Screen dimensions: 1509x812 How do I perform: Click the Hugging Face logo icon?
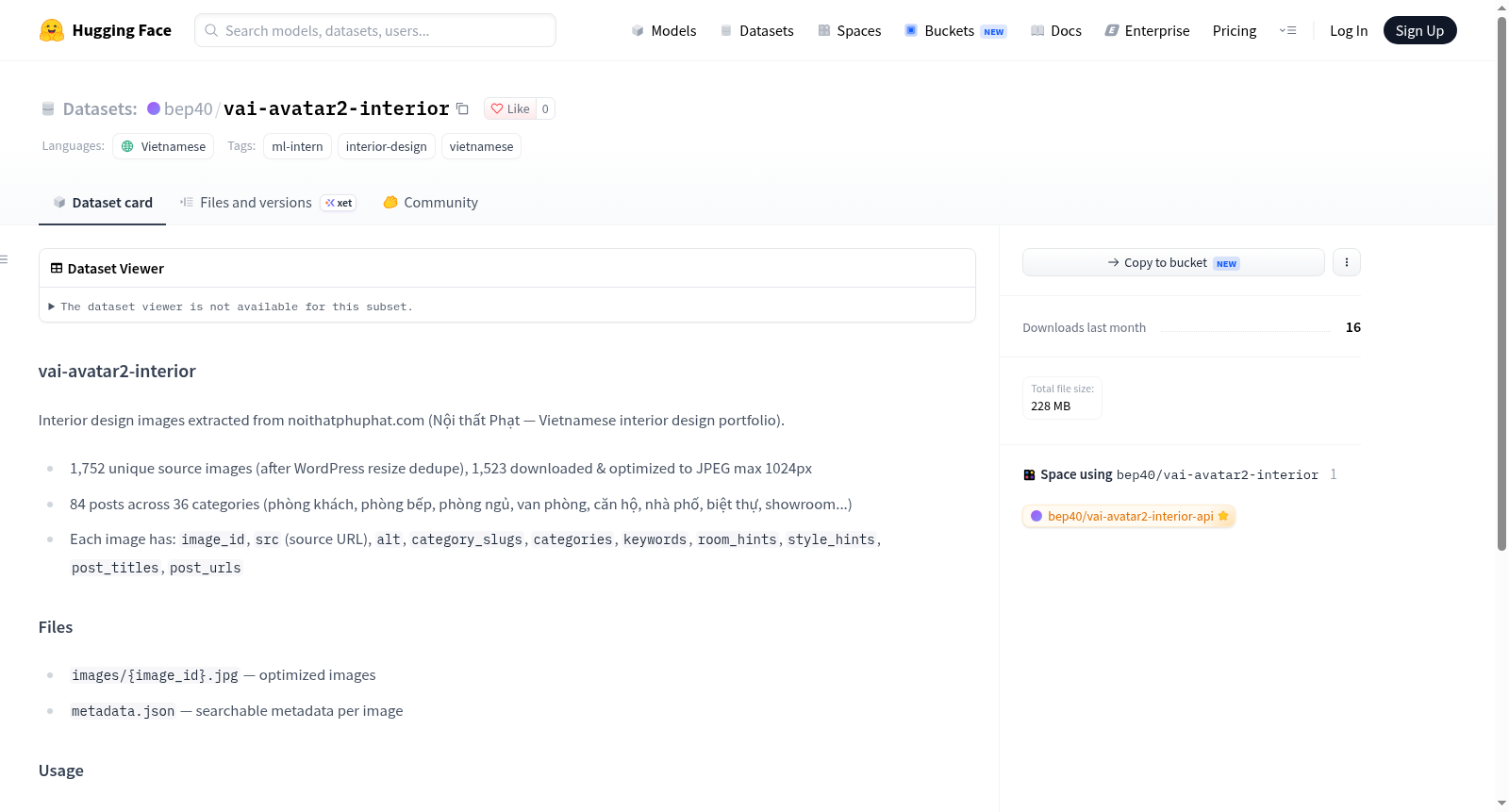(52, 30)
